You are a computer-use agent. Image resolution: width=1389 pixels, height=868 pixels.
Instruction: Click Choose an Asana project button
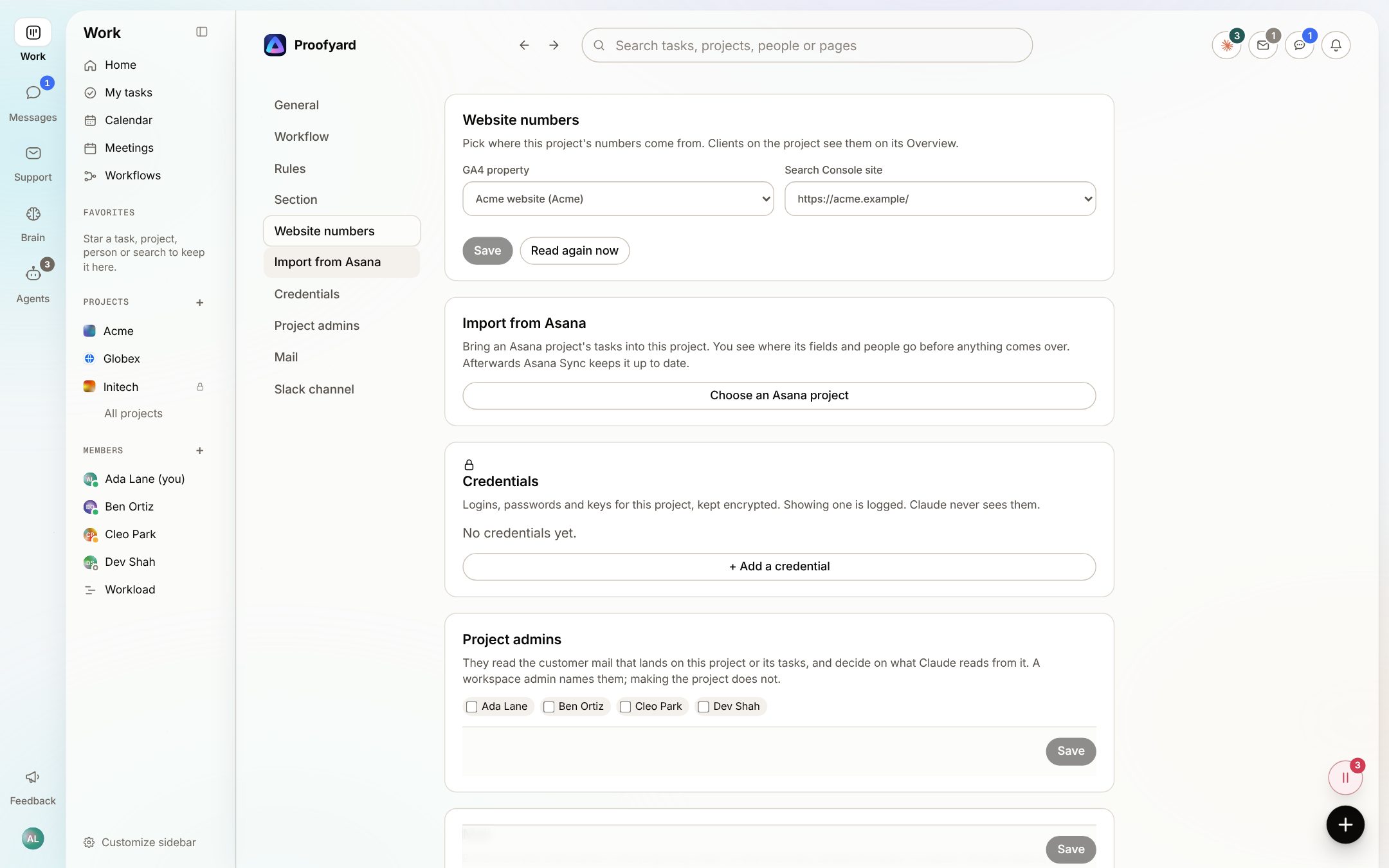(779, 395)
